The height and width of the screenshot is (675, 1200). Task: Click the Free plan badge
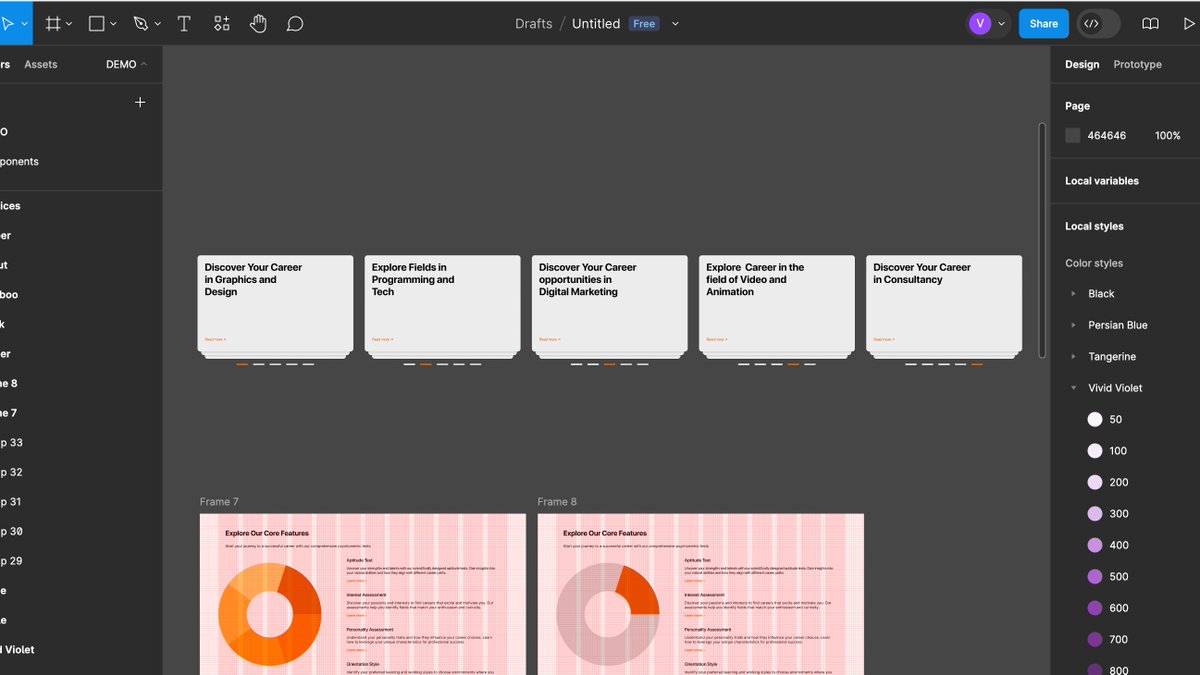pyautogui.click(x=644, y=24)
